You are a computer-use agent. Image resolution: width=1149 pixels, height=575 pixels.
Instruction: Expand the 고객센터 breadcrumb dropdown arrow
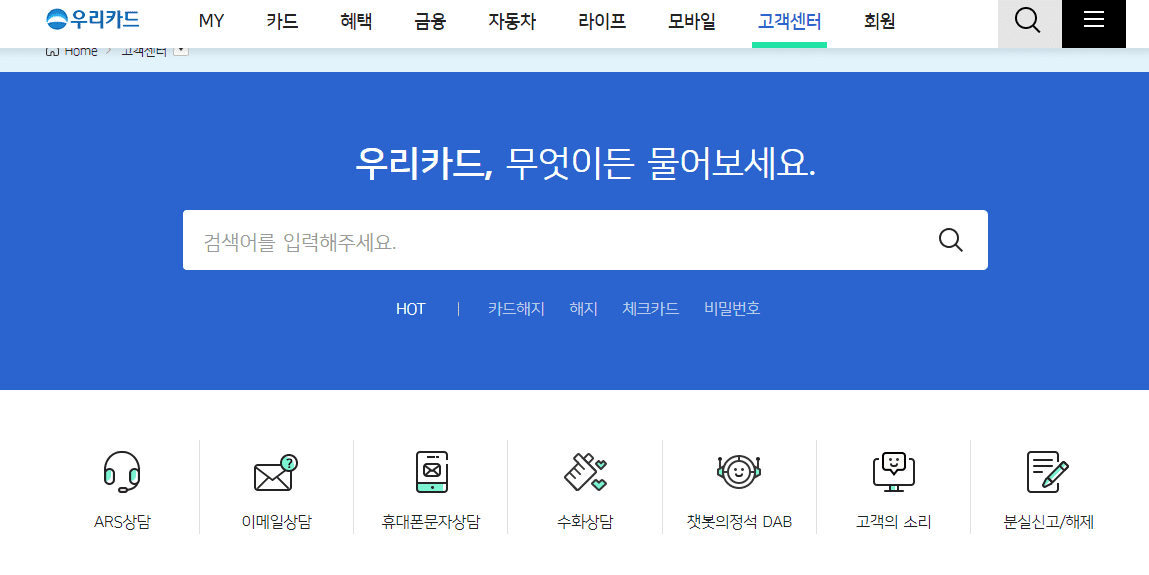[181, 50]
